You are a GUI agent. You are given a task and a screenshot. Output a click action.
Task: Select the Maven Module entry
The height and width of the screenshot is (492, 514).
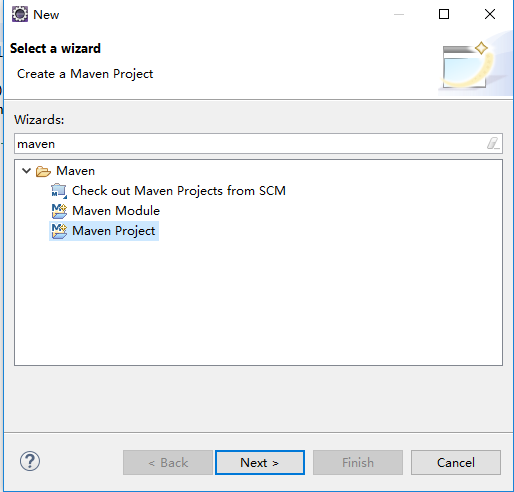116,211
